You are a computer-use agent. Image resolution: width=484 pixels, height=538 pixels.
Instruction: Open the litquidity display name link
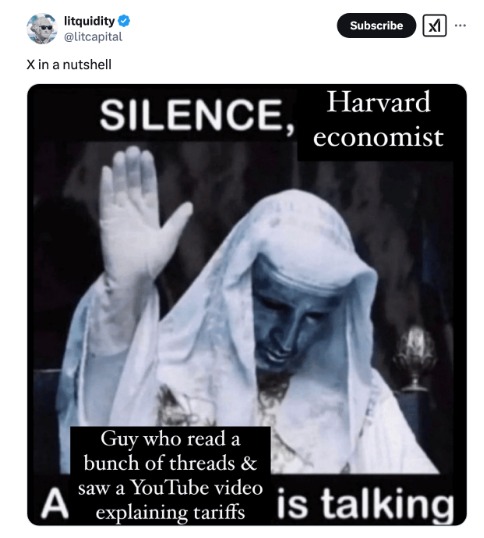pyautogui.click(x=90, y=21)
